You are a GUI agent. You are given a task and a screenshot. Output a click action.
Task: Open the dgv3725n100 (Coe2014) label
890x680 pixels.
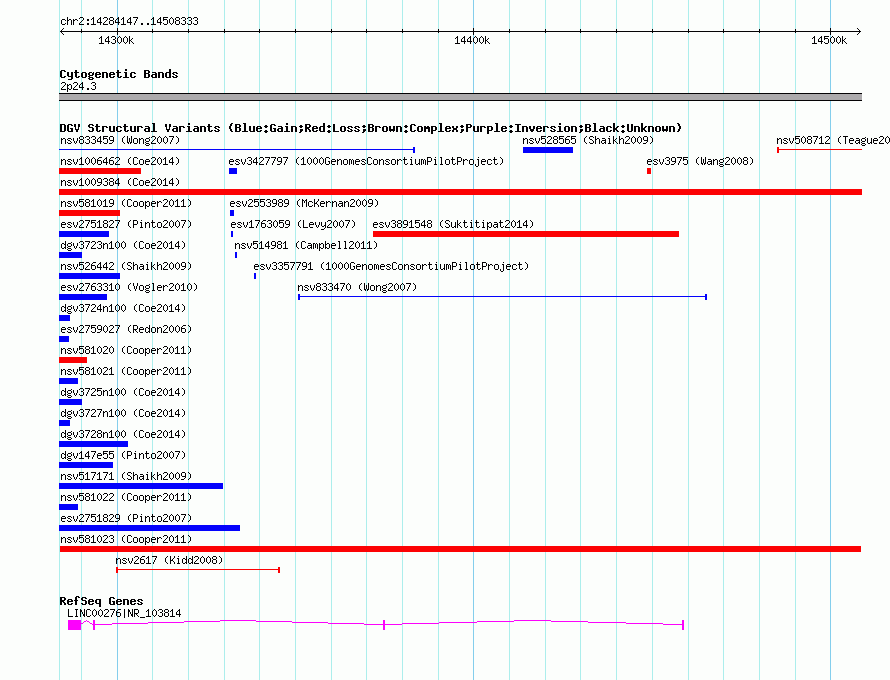[123, 392]
